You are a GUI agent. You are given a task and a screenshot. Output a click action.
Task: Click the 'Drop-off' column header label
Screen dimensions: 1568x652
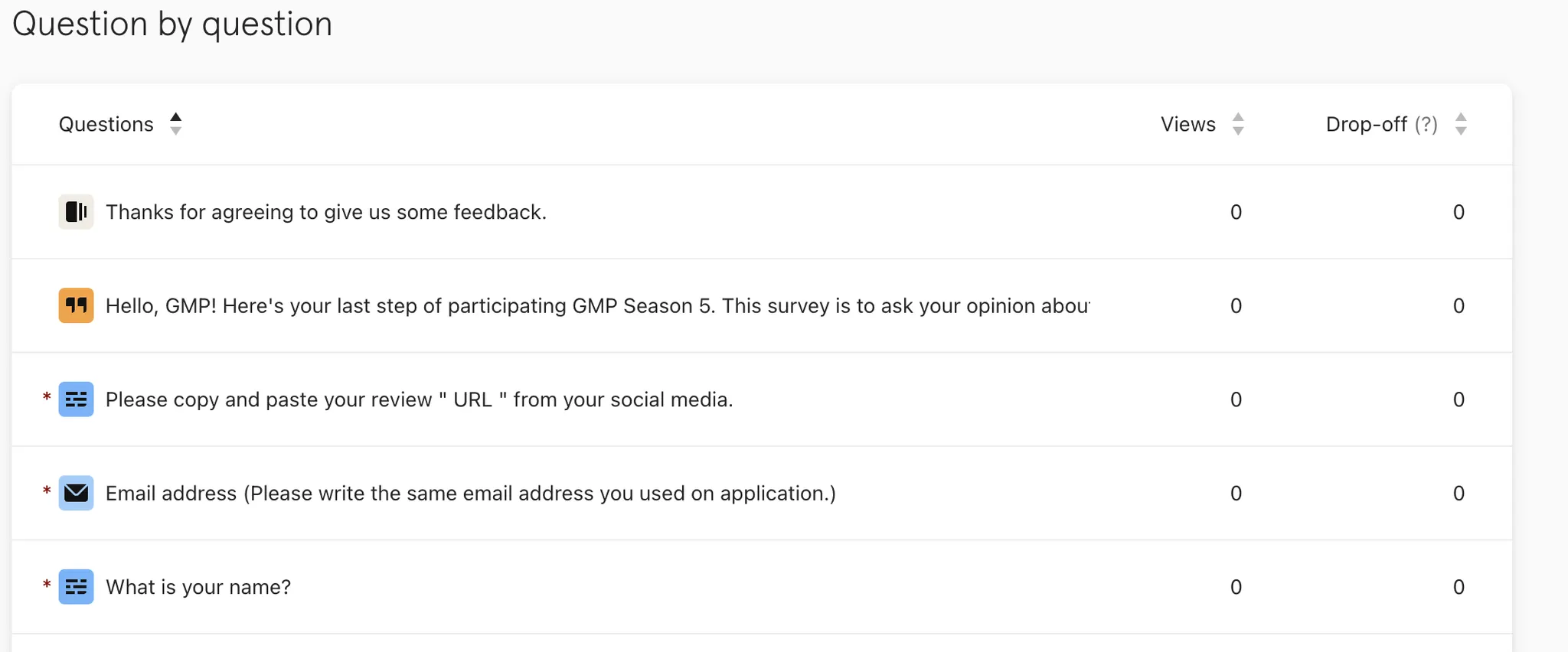pyautogui.click(x=1366, y=125)
